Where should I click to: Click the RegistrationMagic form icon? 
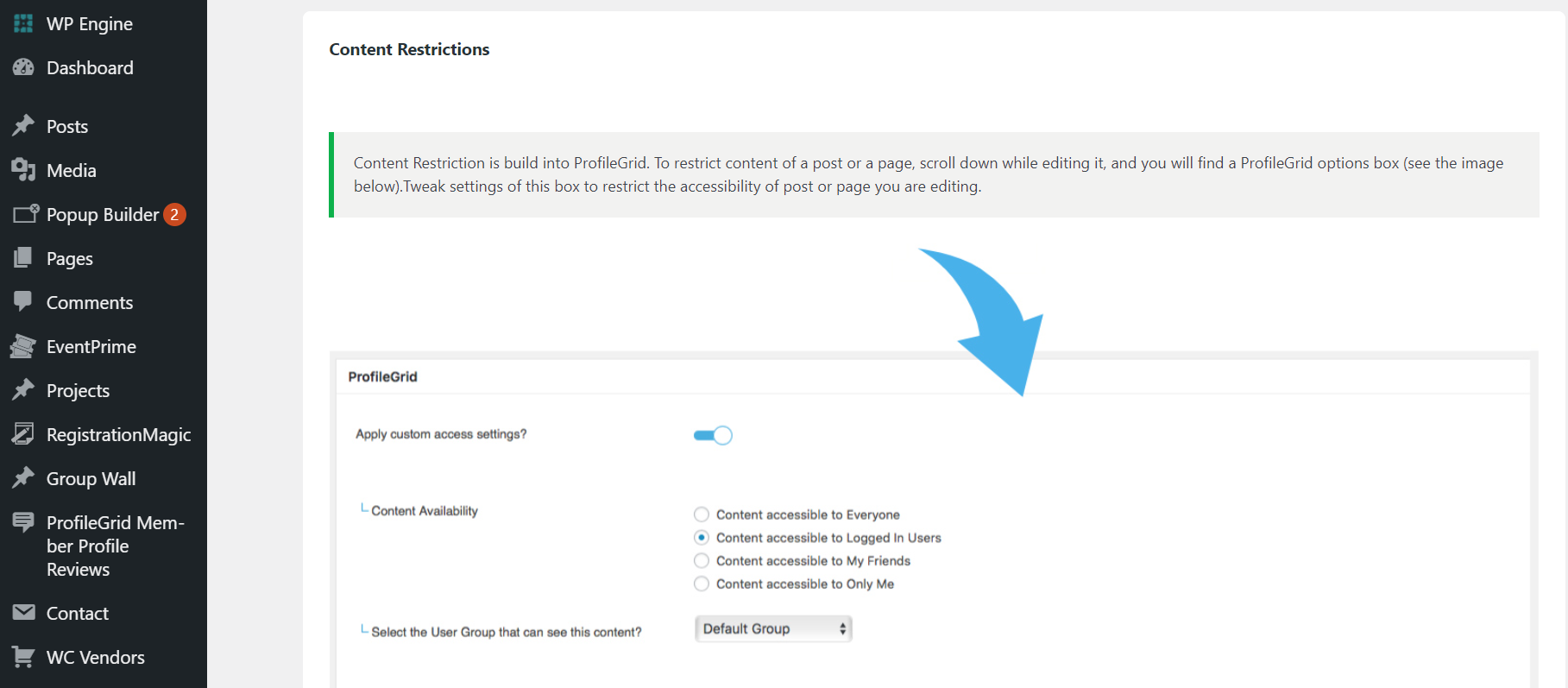tap(23, 434)
